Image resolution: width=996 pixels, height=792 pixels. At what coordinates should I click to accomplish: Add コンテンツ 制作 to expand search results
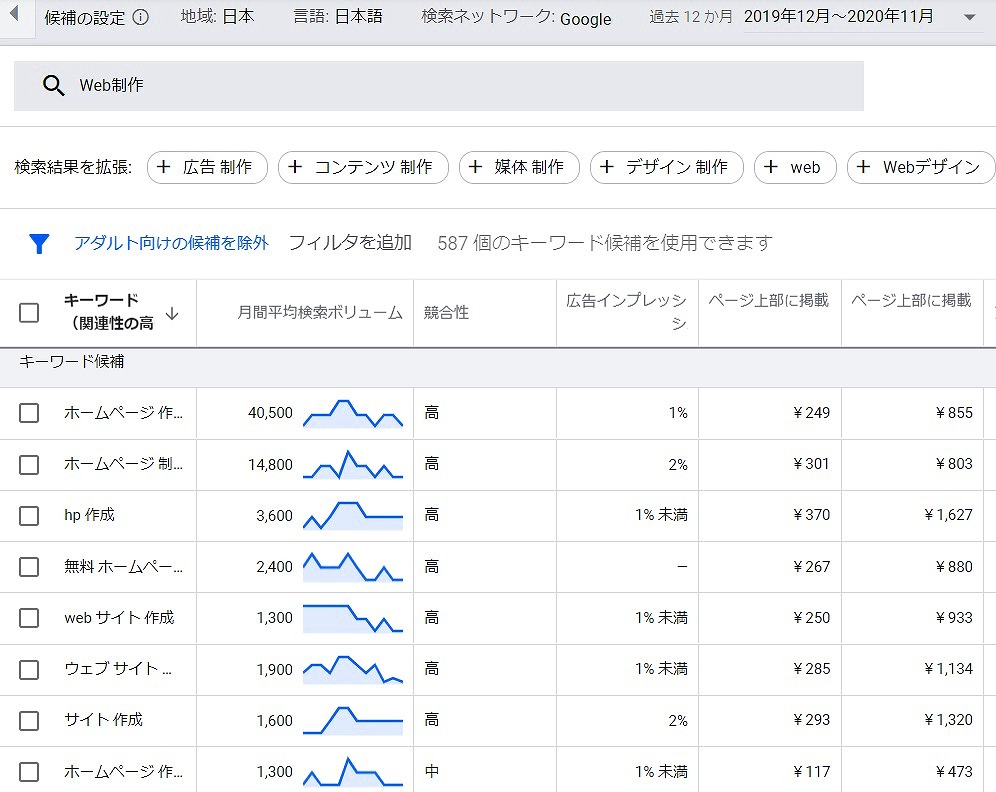pyautogui.click(x=362, y=167)
